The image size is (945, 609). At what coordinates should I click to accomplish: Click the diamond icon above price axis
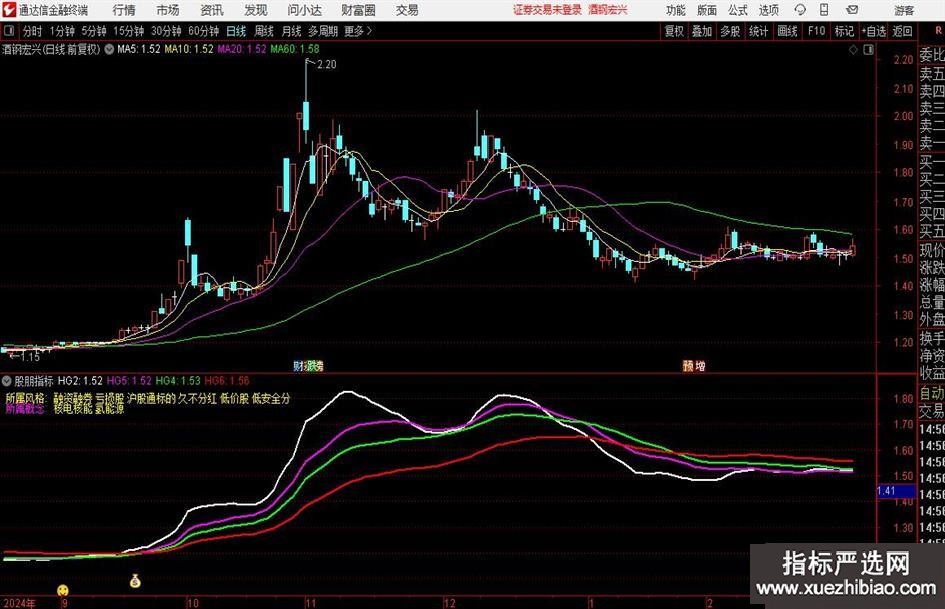[x=853, y=50]
